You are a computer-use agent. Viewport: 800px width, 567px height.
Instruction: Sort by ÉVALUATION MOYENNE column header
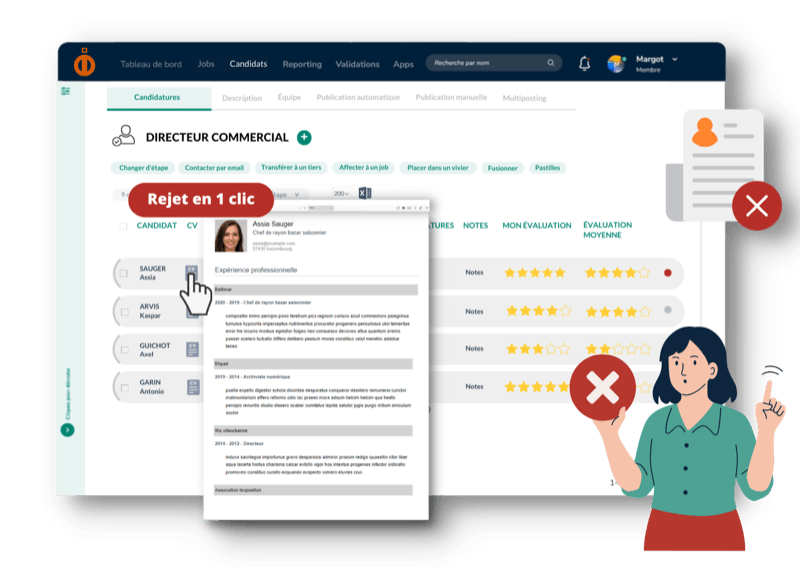tap(607, 230)
